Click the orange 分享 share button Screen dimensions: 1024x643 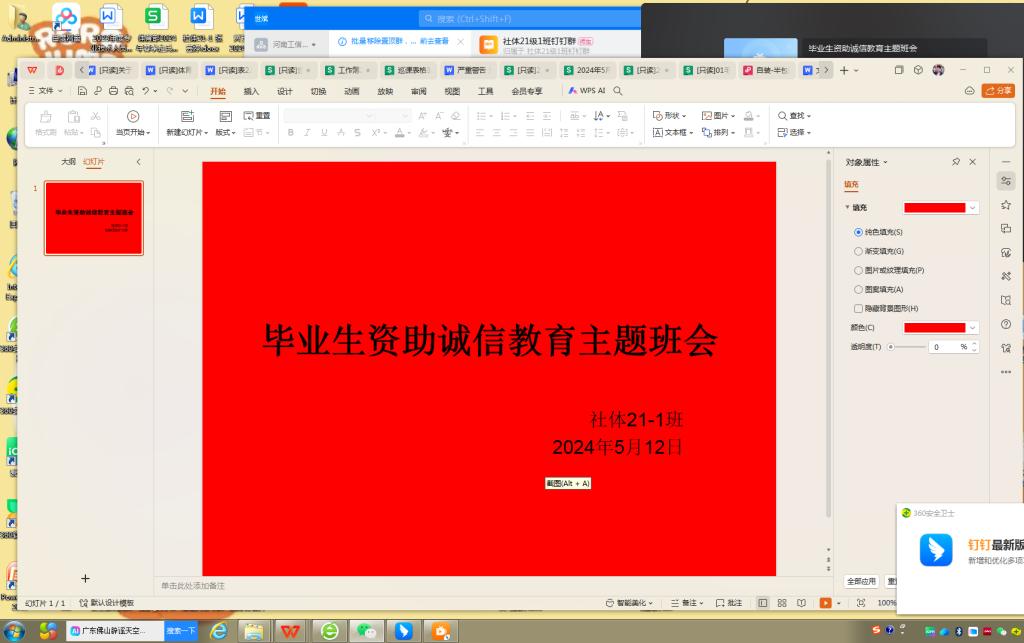[998, 91]
